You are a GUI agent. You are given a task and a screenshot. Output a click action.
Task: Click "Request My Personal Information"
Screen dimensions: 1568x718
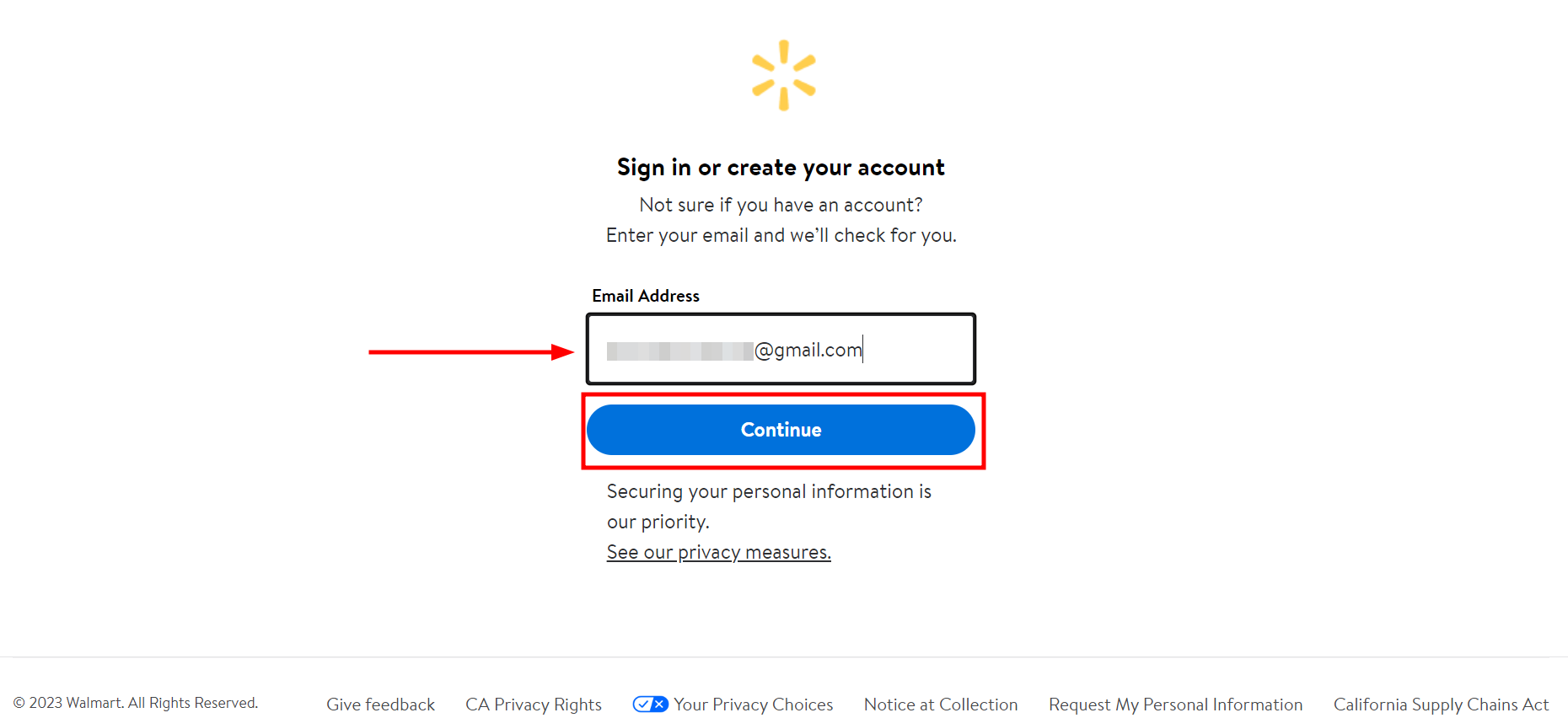[1176, 704]
